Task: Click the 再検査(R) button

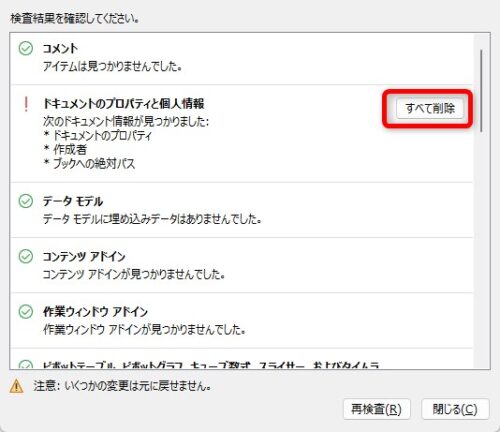Action: [377, 409]
